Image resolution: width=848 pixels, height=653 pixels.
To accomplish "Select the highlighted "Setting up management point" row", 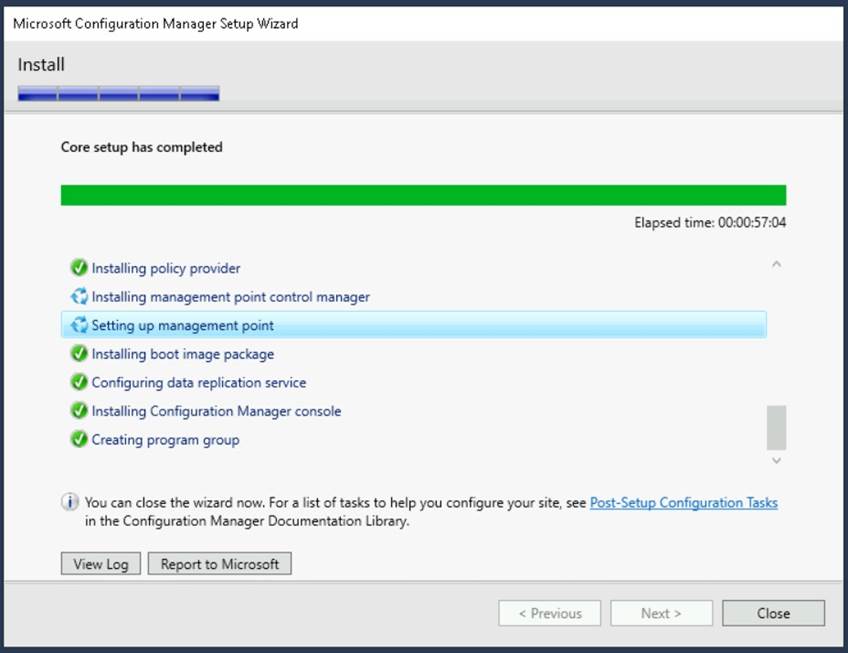I will (x=414, y=325).
